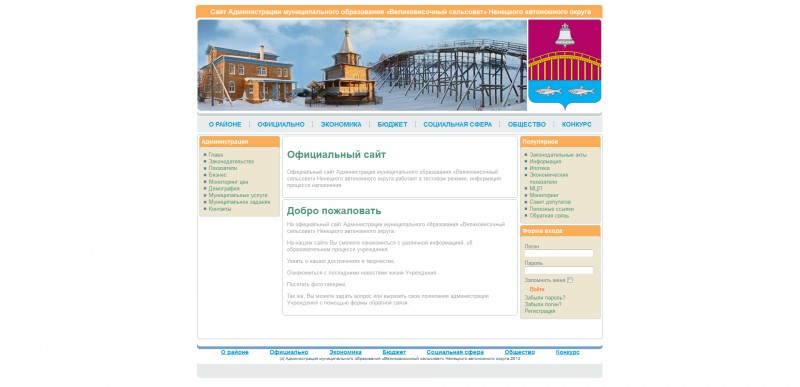Open «Муниципальные услуги» sidebar link

238,195
